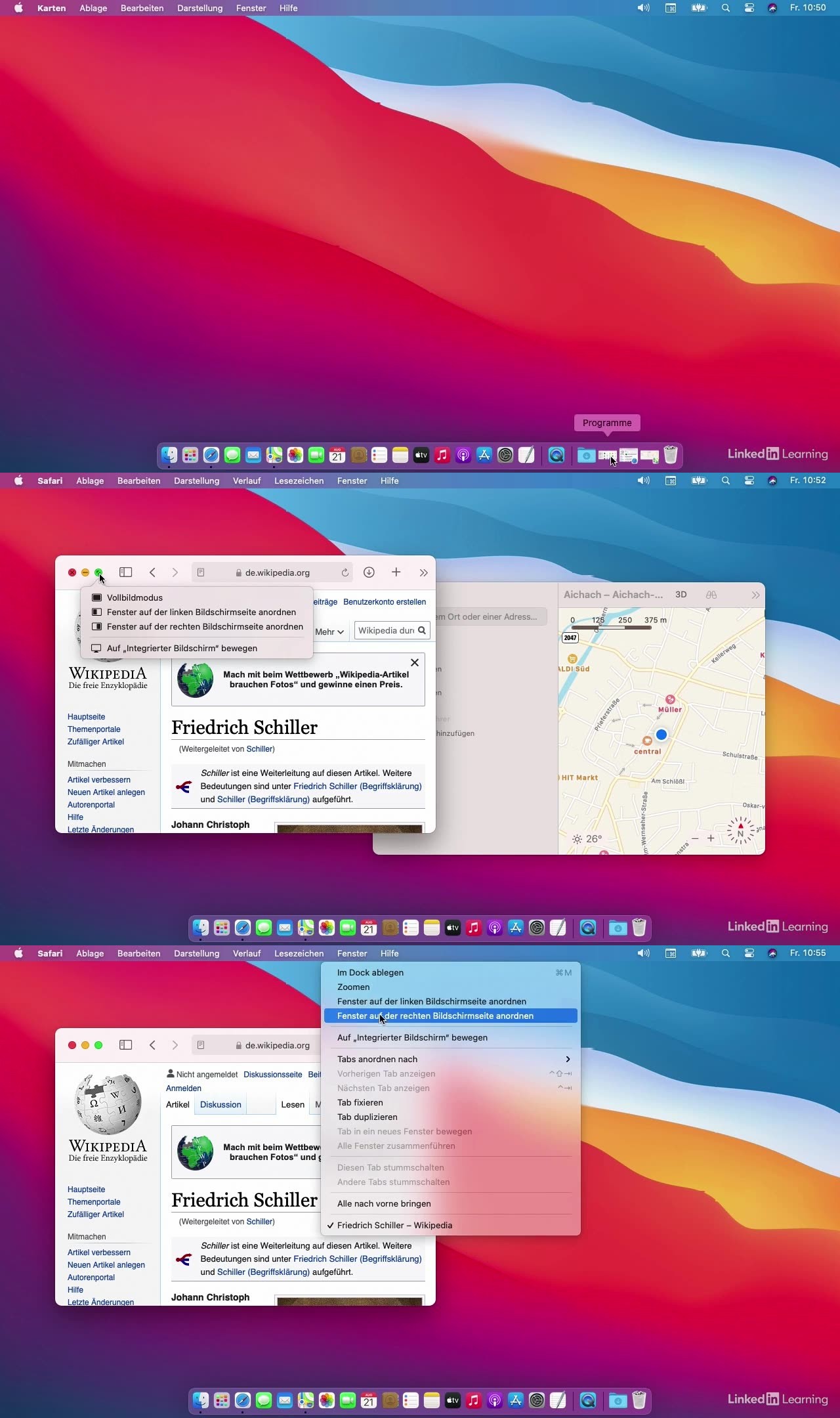The width and height of the screenshot is (840, 1418).
Task: Expand the Mehr dropdown on Wikipedia
Action: pos(329,632)
